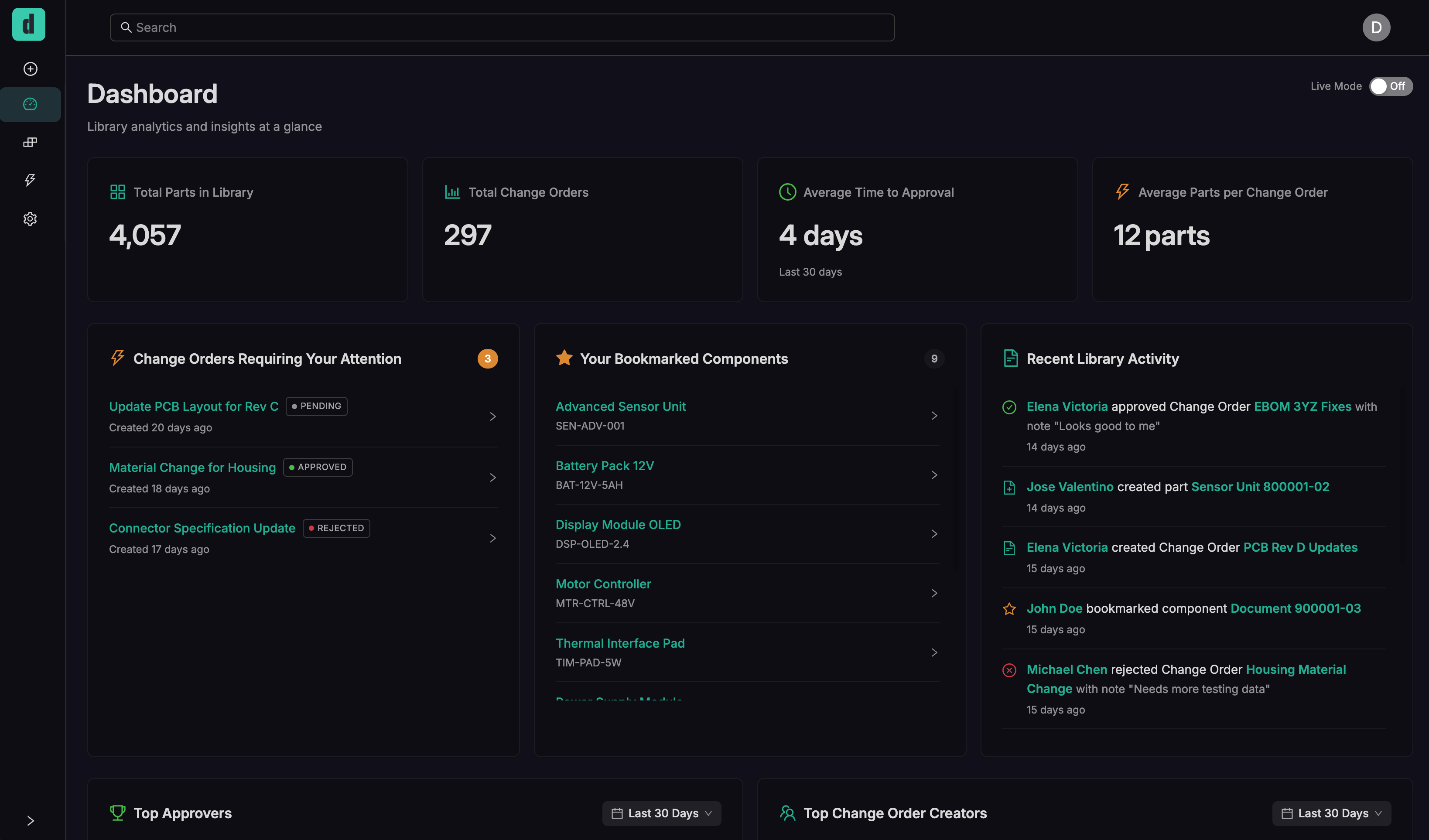This screenshot has height=840, width=1429.
Task: Click the teal 'd' app logo
Action: 28,24
